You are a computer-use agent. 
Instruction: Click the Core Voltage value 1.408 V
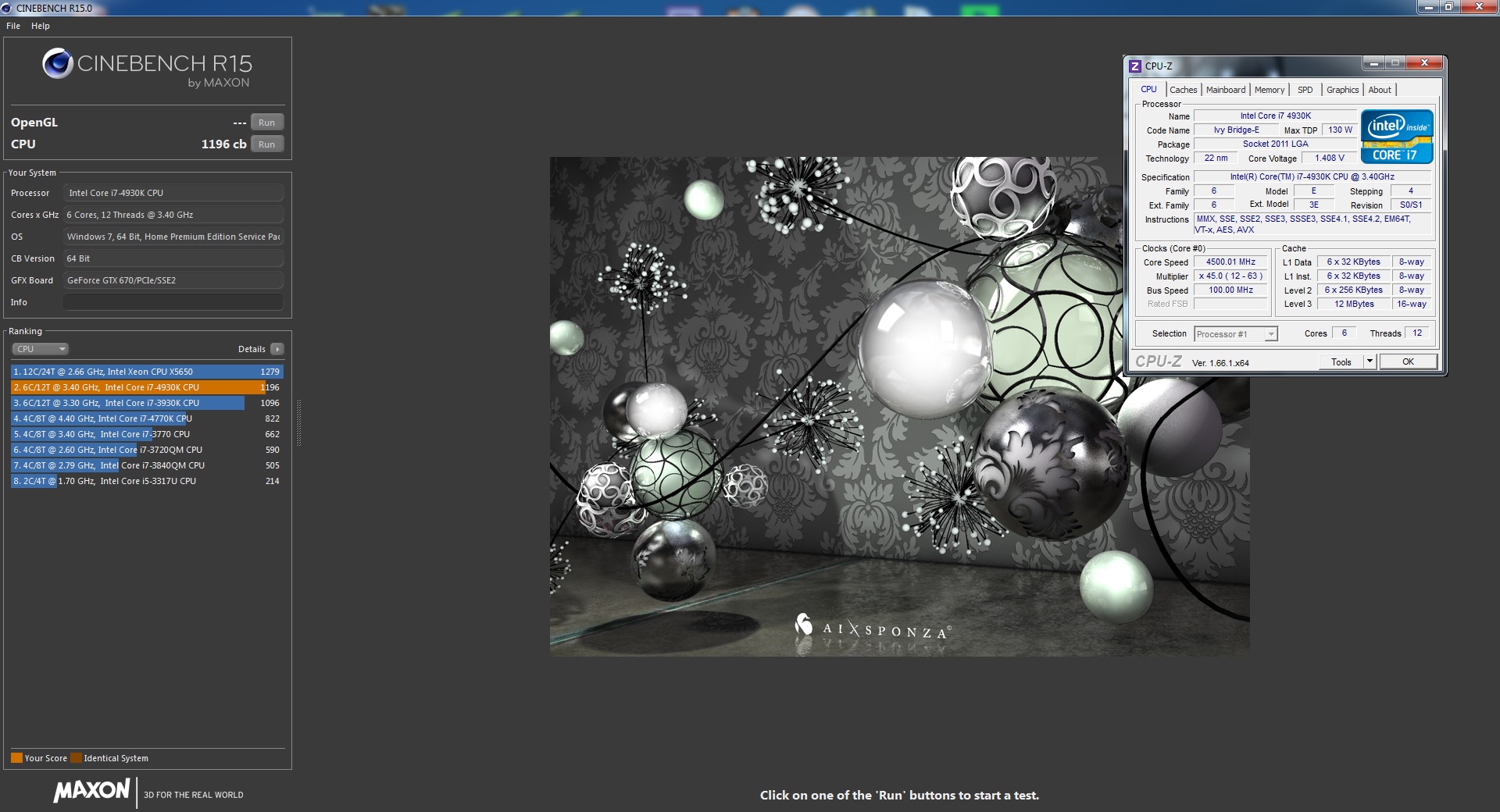[1329, 158]
